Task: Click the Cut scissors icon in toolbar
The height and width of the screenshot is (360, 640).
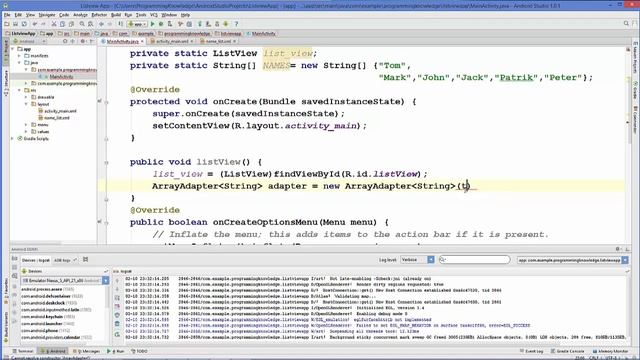Action: tap(54, 24)
